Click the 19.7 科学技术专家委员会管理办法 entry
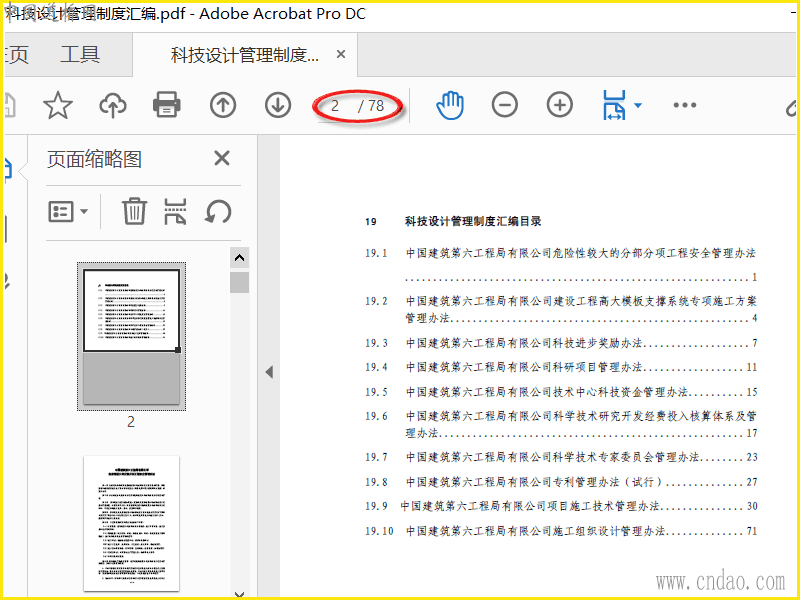The width and height of the screenshot is (800, 600). (560, 457)
